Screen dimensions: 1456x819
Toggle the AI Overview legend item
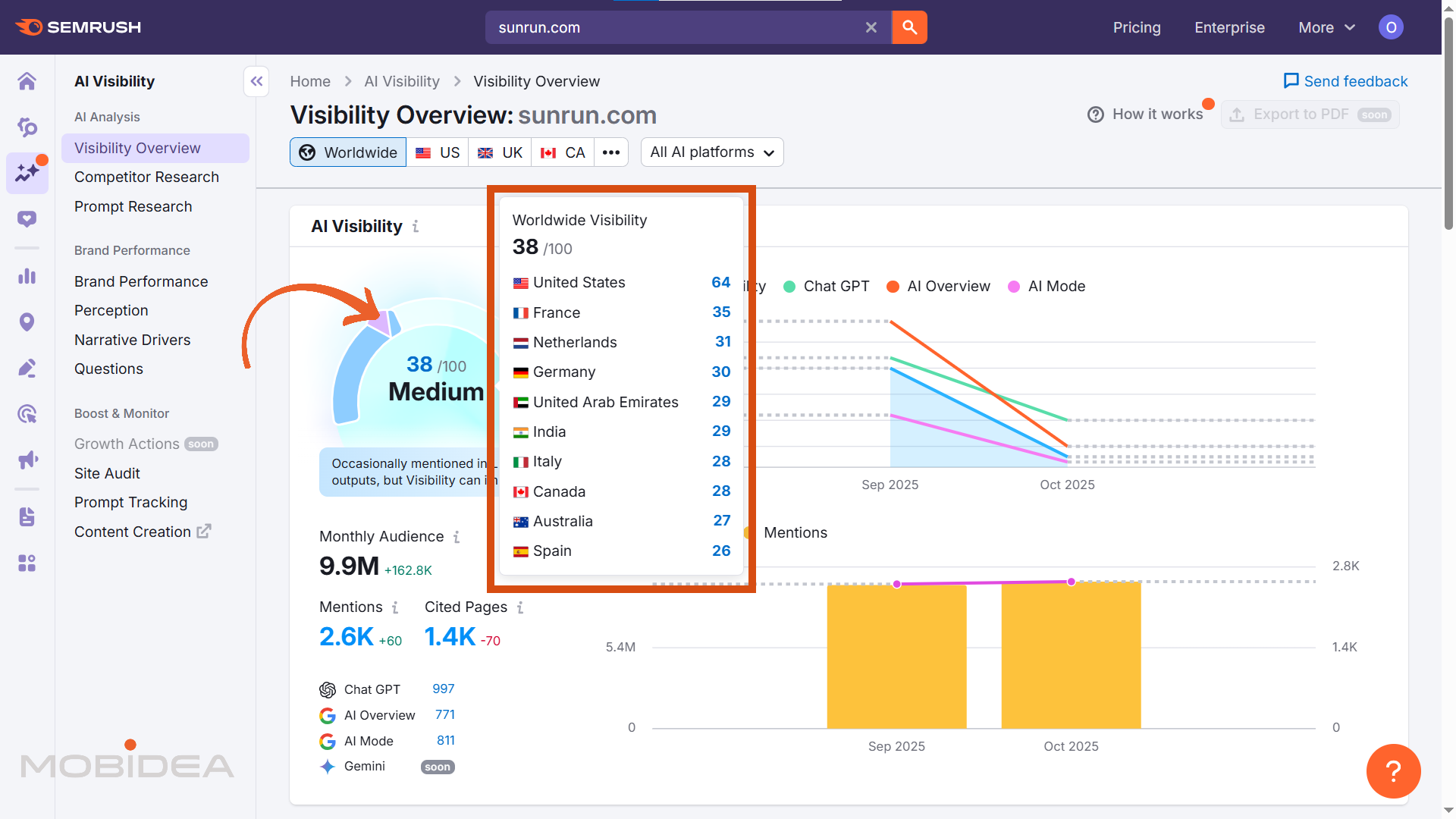938,286
